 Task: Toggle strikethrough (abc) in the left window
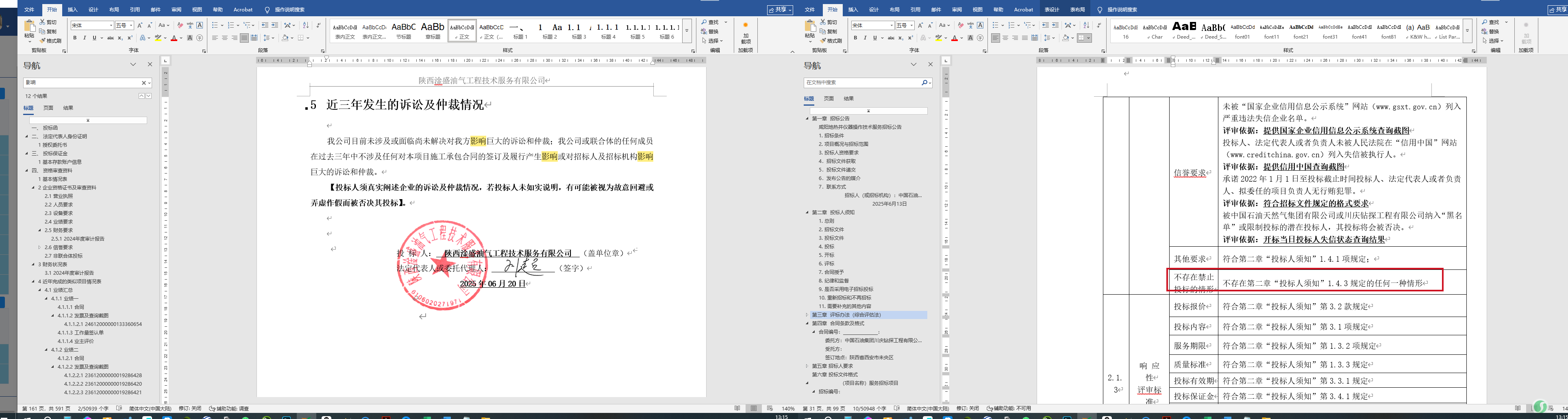click(x=110, y=38)
